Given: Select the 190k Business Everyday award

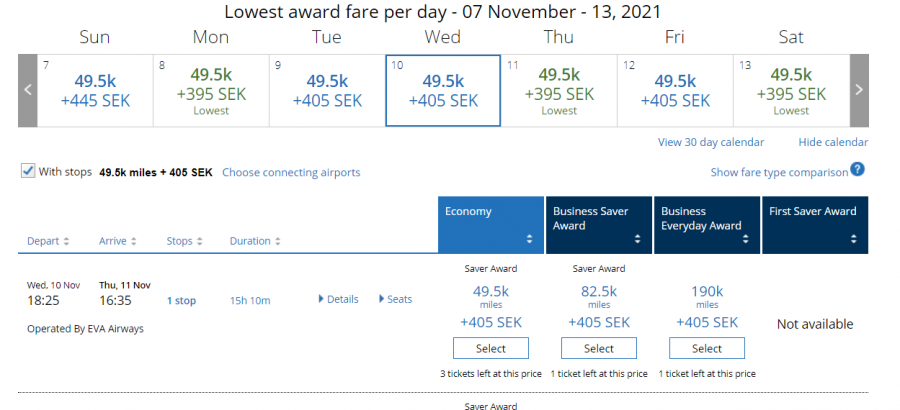Looking at the screenshot, I should click(x=707, y=348).
